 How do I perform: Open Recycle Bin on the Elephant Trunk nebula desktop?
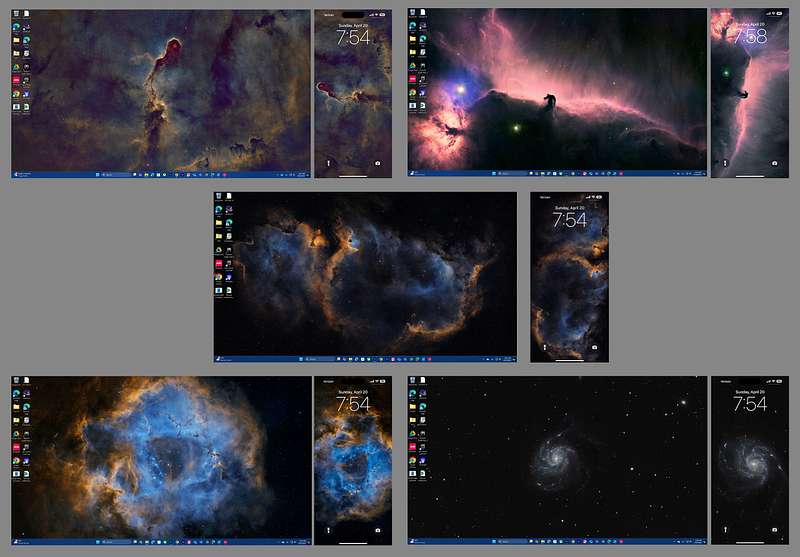16,13
